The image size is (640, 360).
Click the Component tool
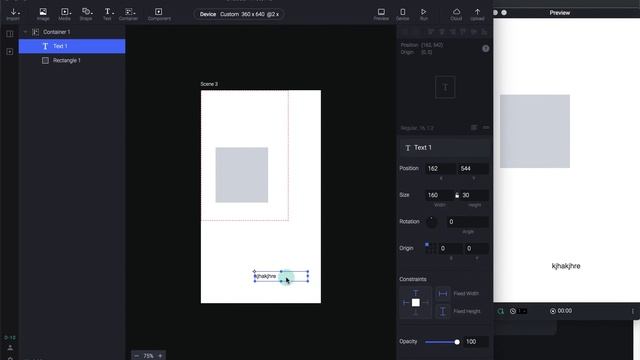click(159, 14)
